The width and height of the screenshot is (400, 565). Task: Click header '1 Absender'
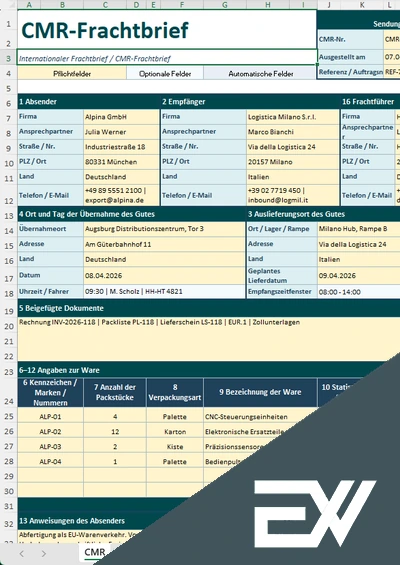[x=89, y=102]
